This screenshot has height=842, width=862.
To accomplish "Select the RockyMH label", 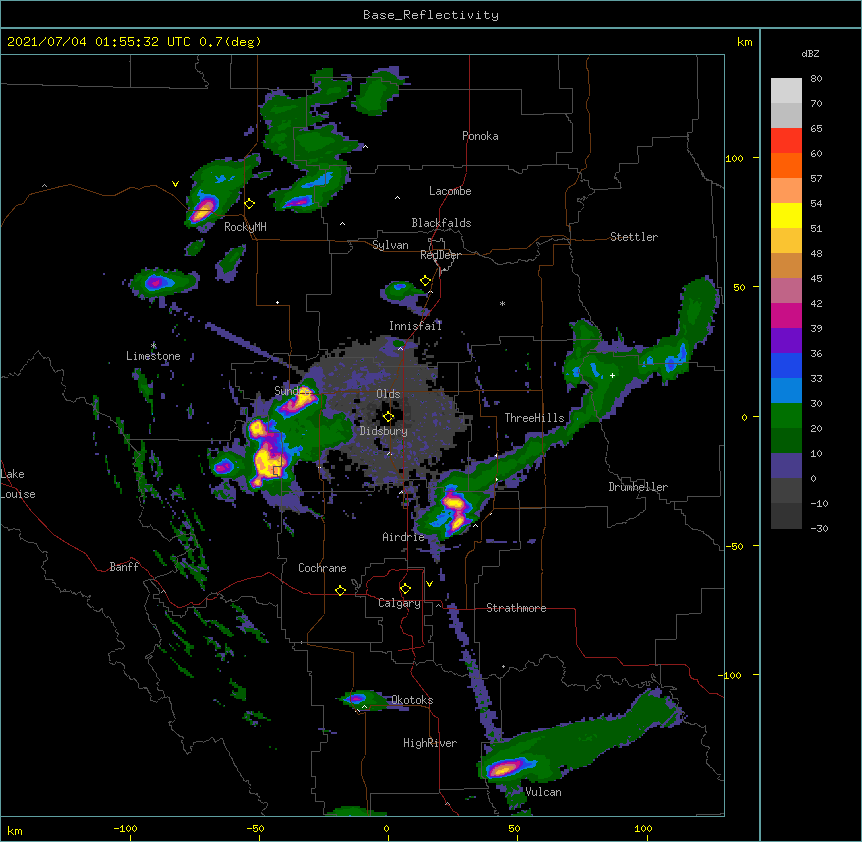I will [x=245, y=227].
